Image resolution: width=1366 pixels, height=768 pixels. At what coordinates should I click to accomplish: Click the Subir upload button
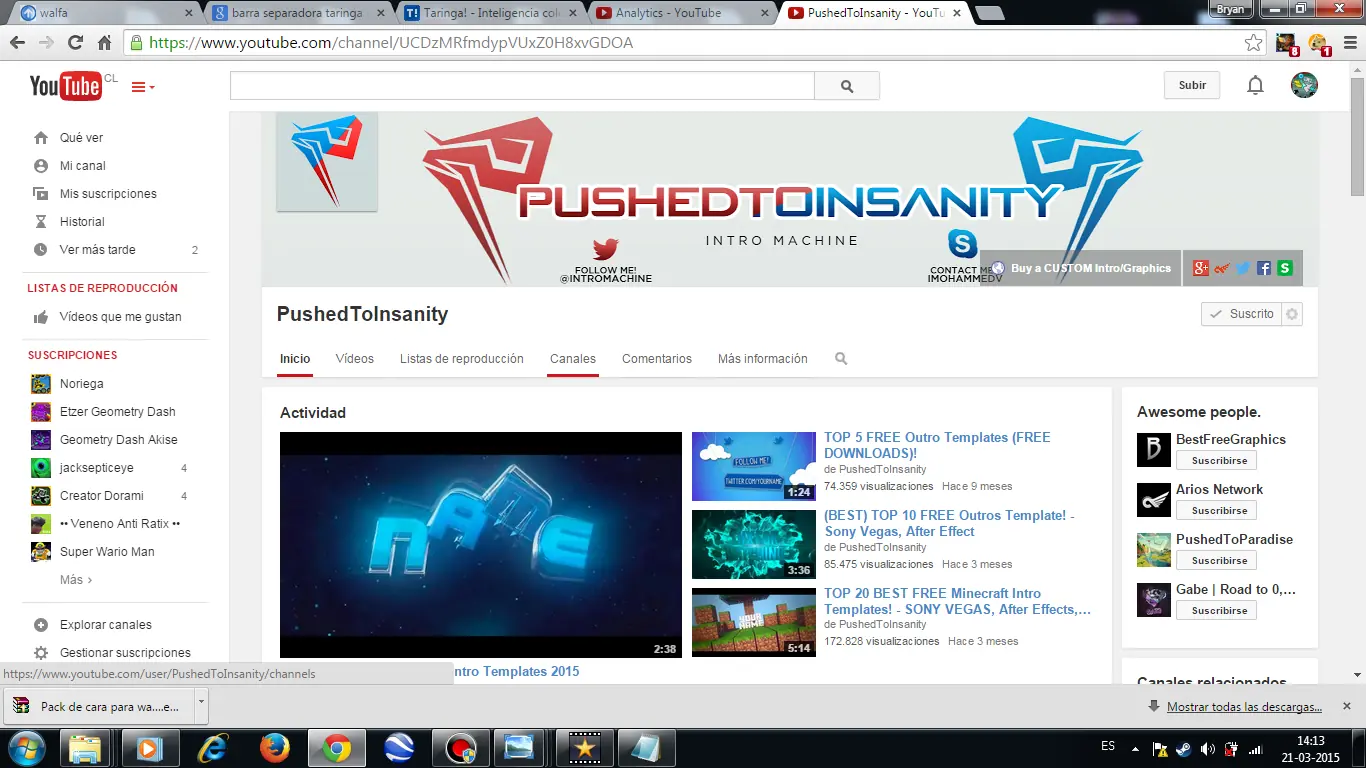point(1192,85)
